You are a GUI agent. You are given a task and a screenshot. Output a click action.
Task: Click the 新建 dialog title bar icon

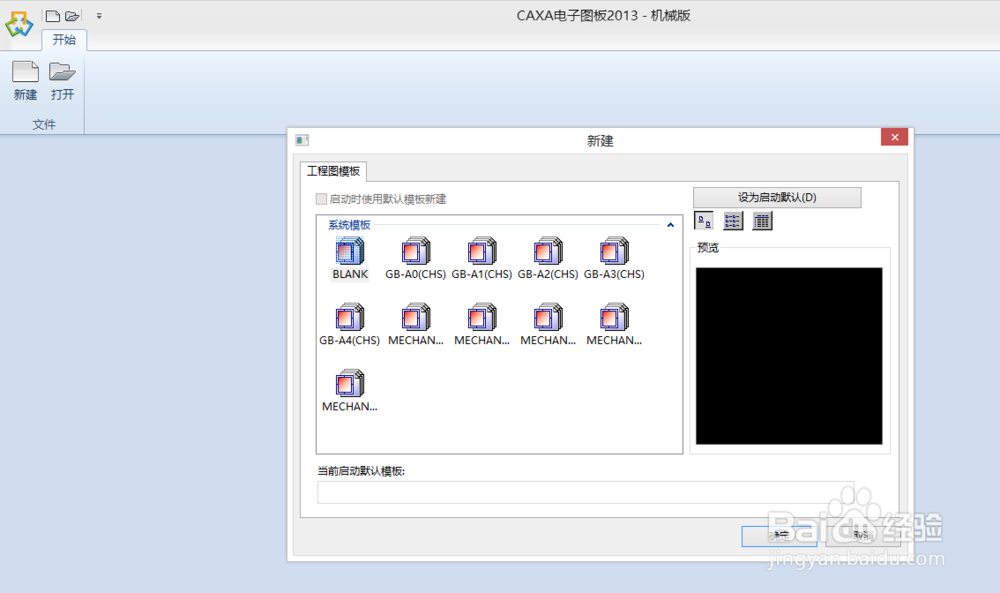[x=302, y=140]
